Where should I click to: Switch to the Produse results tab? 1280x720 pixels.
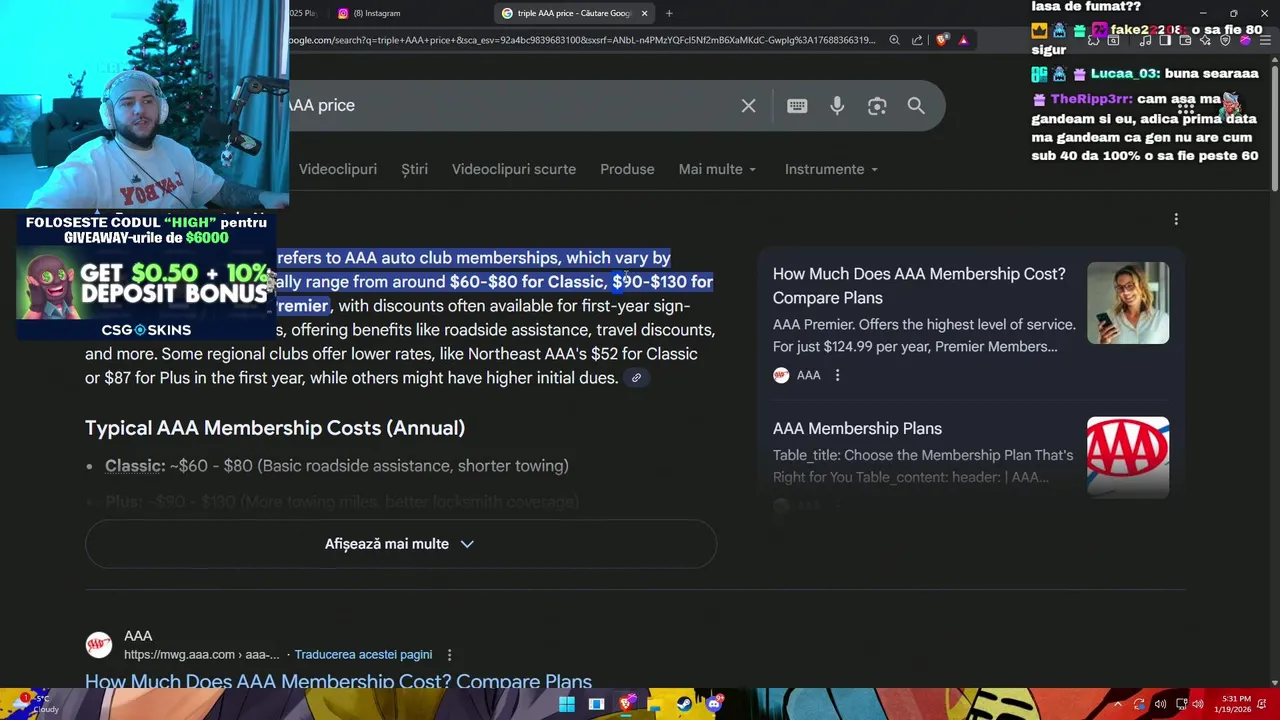pyautogui.click(x=627, y=169)
